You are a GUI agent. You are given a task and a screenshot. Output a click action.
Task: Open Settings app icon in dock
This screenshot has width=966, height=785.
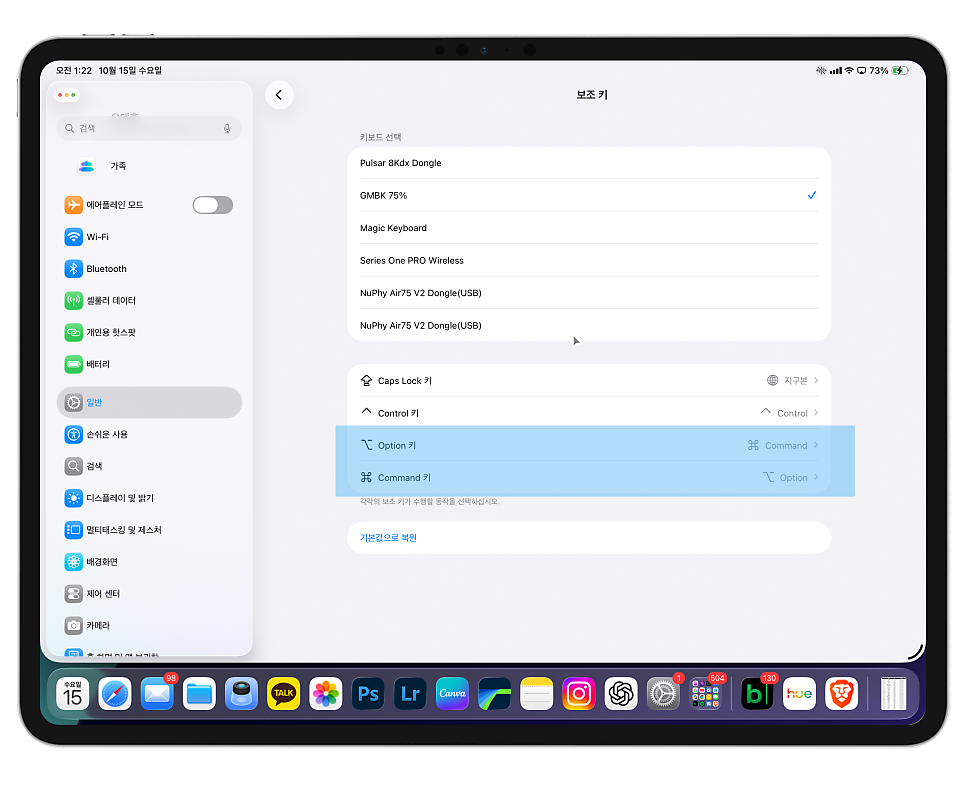tap(664, 694)
